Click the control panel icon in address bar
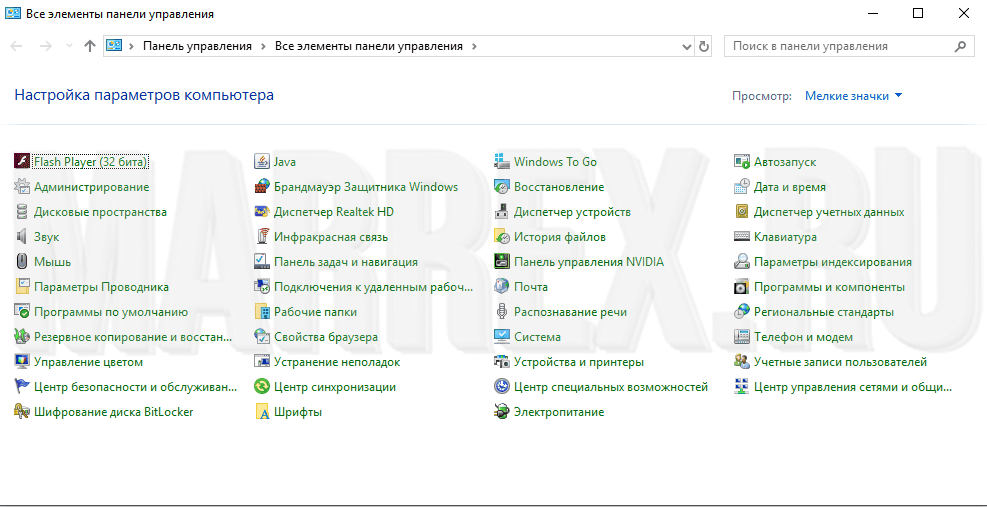The width and height of the screenshot is (987, 507). (114, 46)
